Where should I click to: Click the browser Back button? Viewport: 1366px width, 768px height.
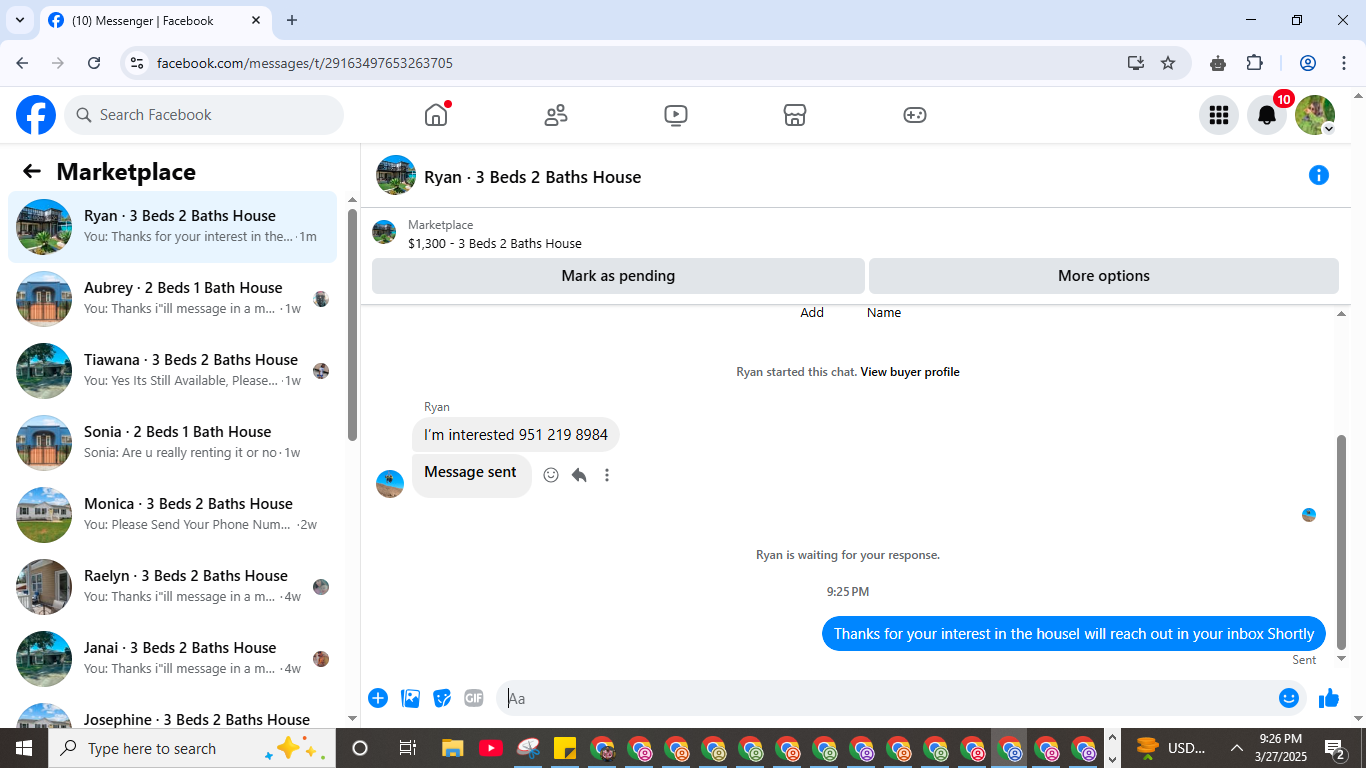(x=22, y=63)
